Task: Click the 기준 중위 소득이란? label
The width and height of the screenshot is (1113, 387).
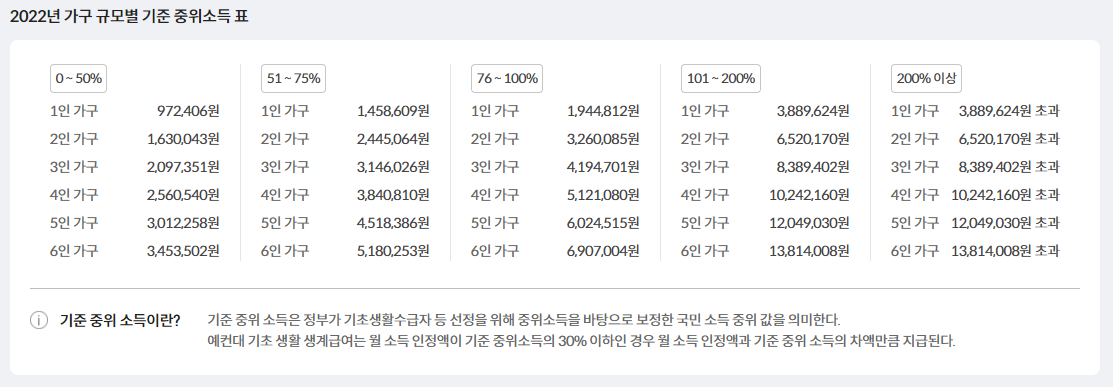Action: 120,320
